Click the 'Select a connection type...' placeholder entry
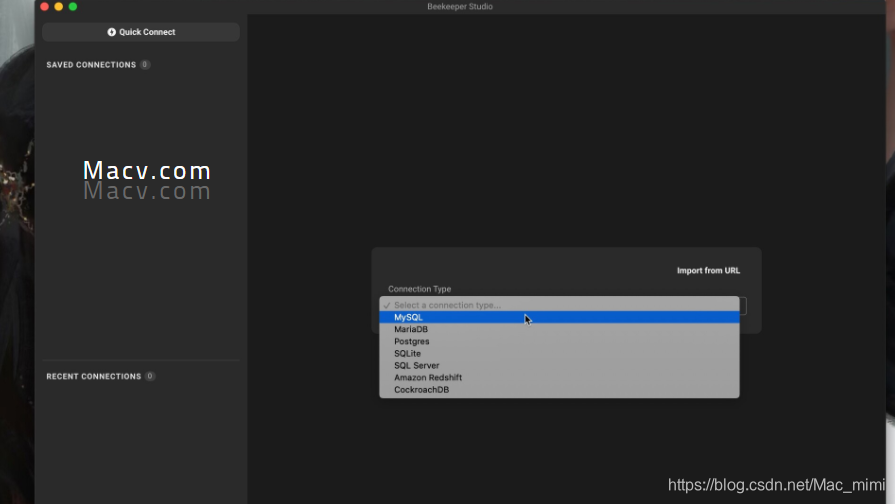895x504 pixels. (559, 305)
